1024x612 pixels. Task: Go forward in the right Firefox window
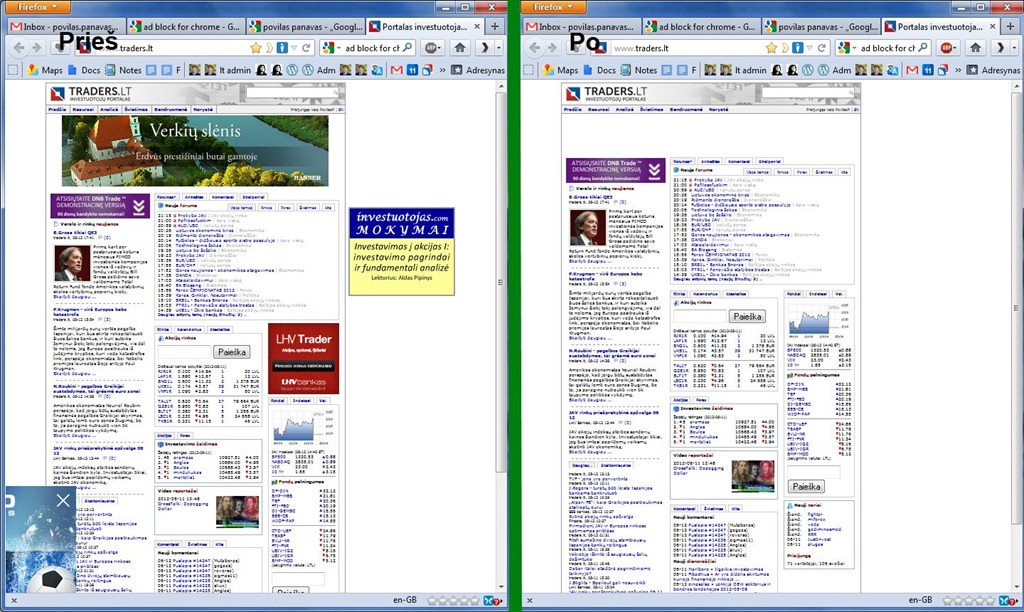552,48
